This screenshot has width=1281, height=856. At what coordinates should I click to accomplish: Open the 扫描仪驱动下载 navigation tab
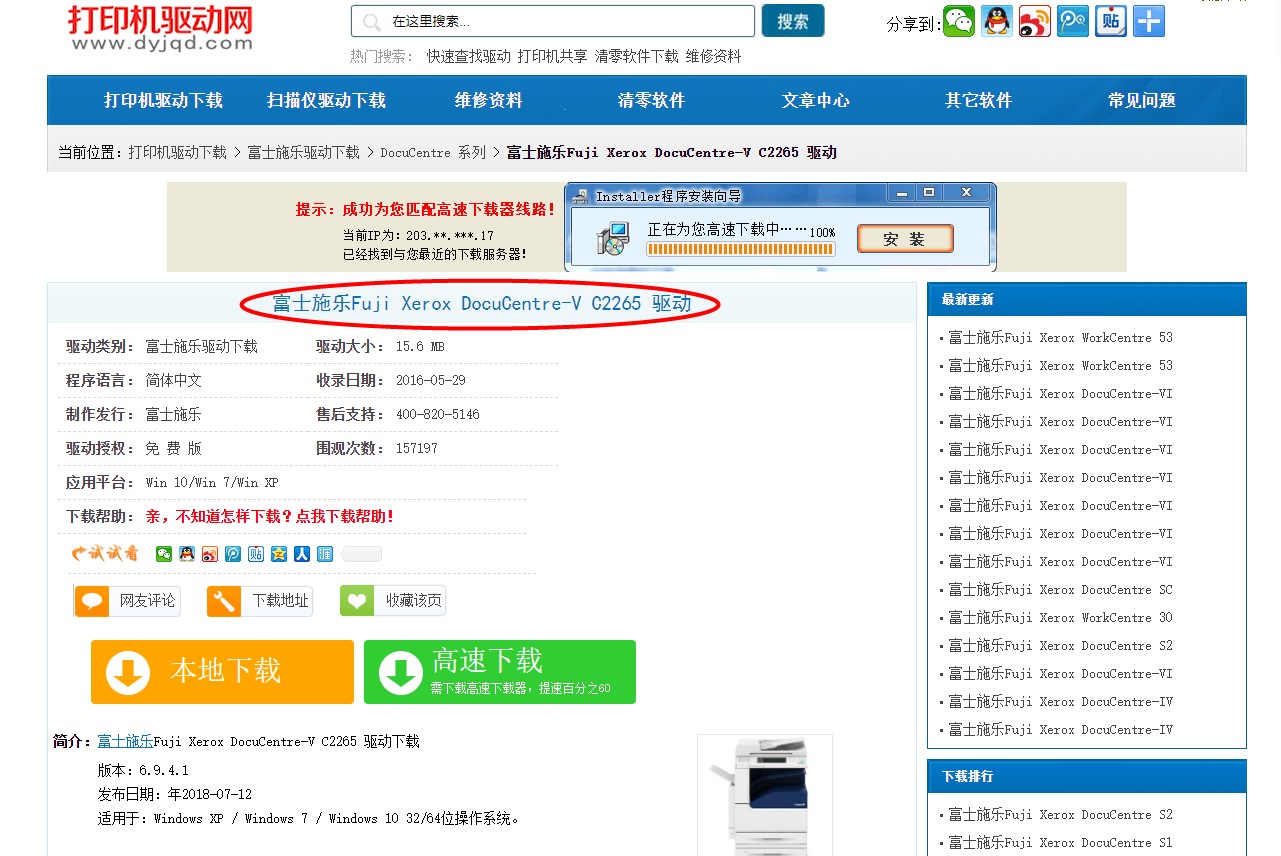pyautogui.click(x=326, y=100)
